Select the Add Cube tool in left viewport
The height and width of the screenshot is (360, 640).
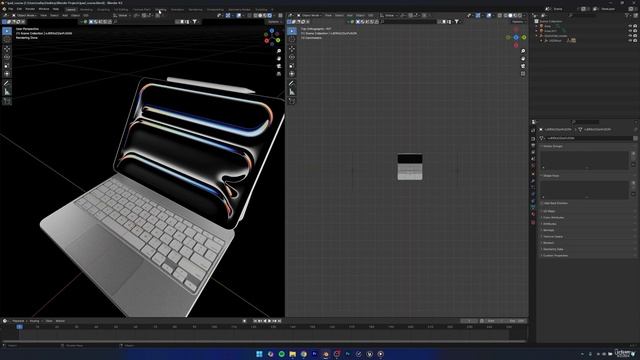tap(7, 101)
